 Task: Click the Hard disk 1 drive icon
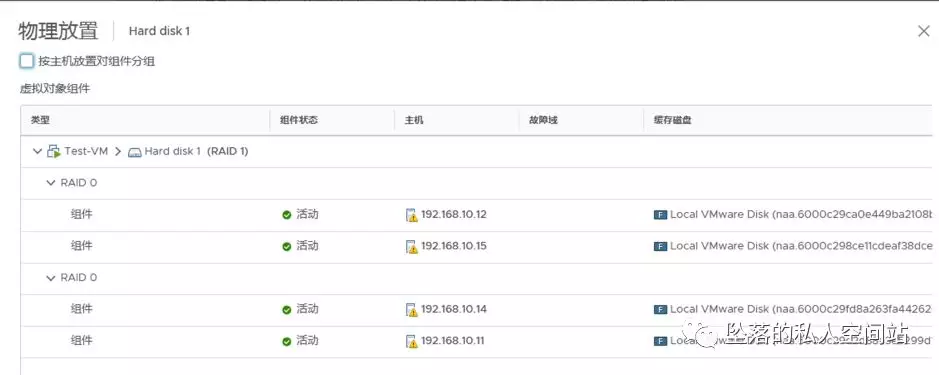(x=135, y=152)
